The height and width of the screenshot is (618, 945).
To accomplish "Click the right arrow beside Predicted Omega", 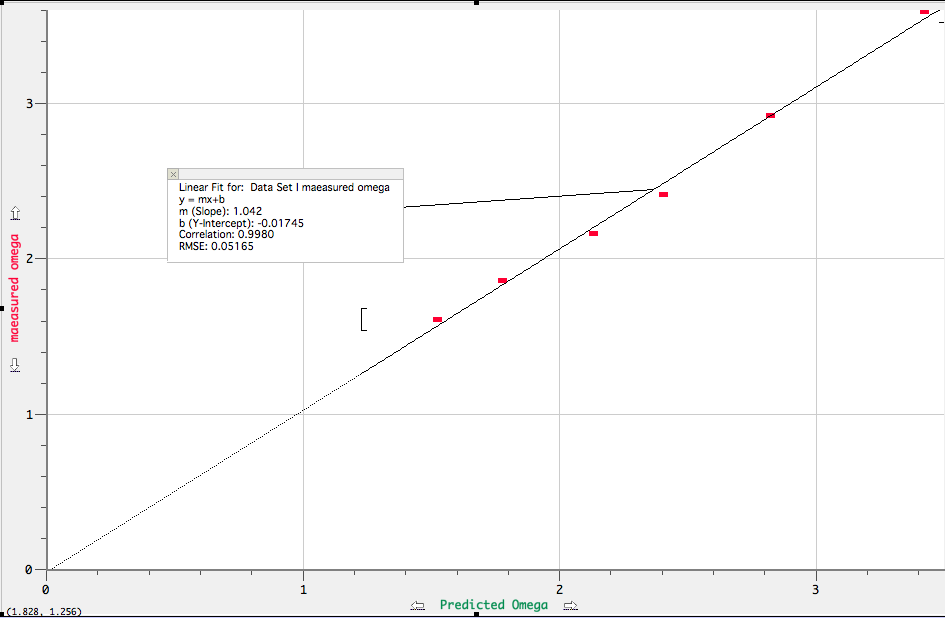I will tap(570, 605).
